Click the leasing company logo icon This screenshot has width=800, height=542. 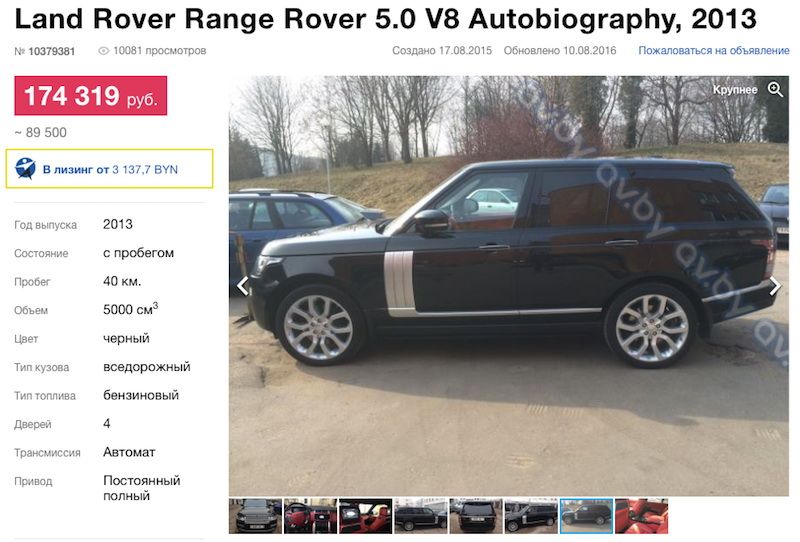(x=25, y=168)
